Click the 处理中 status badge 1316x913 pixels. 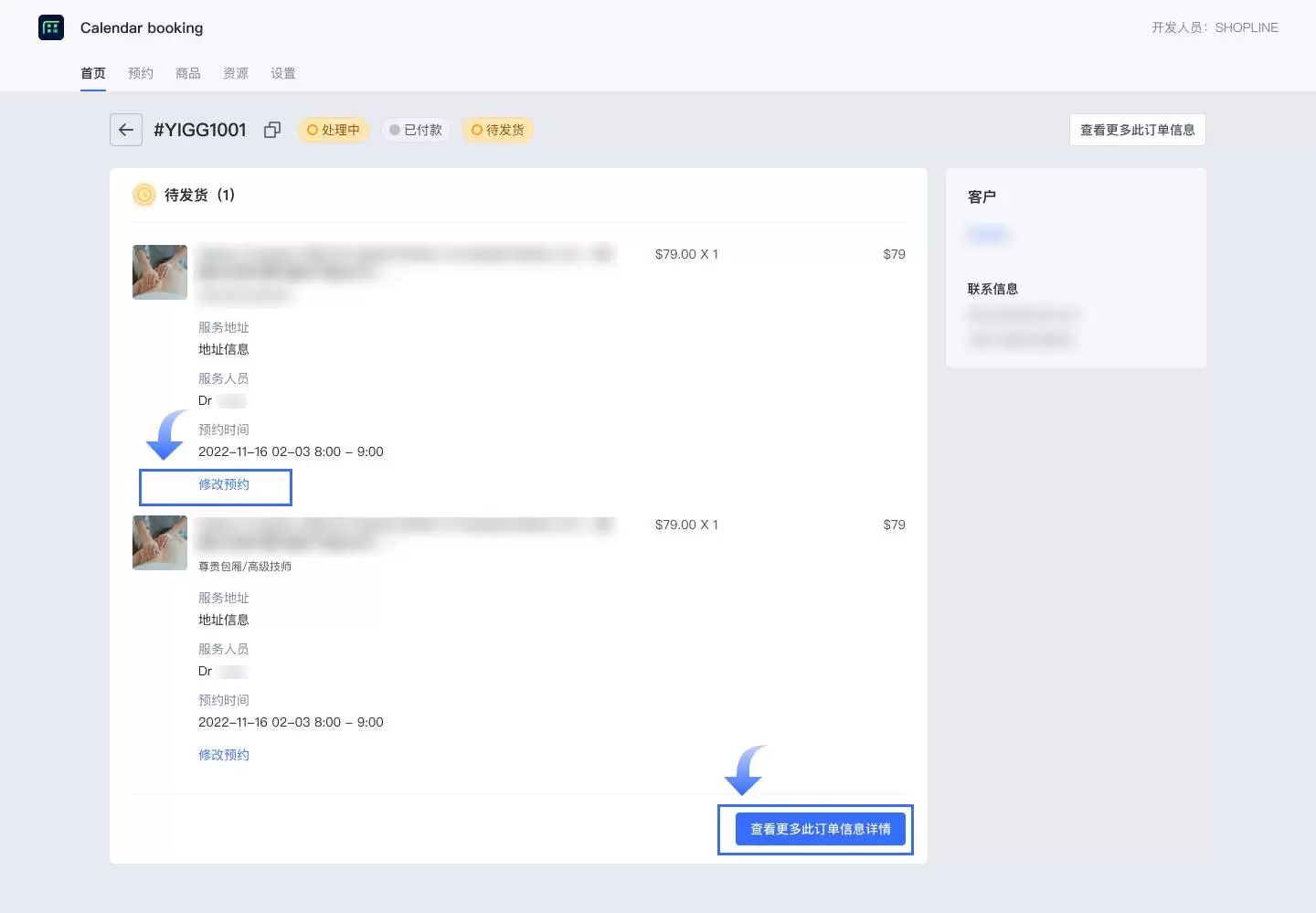click(334, 130)
